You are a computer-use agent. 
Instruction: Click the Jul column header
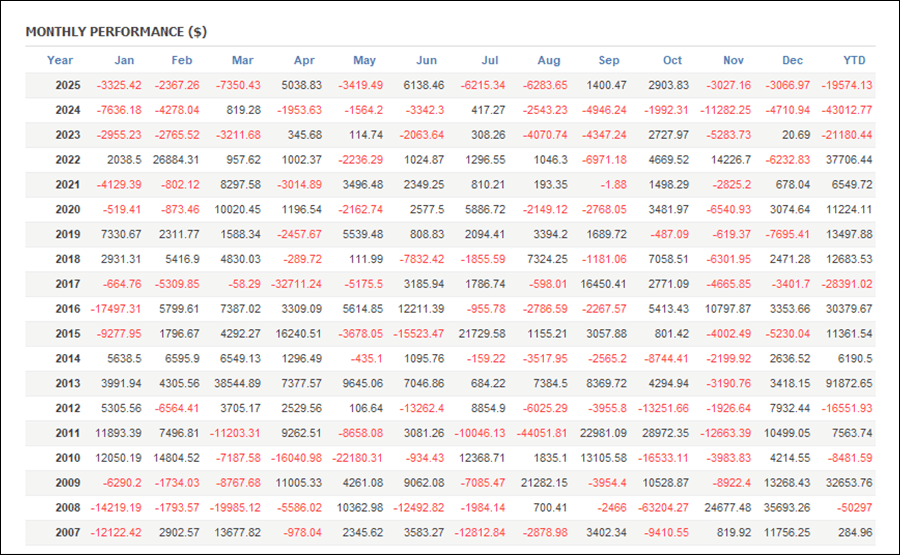(x=490, y=60)
